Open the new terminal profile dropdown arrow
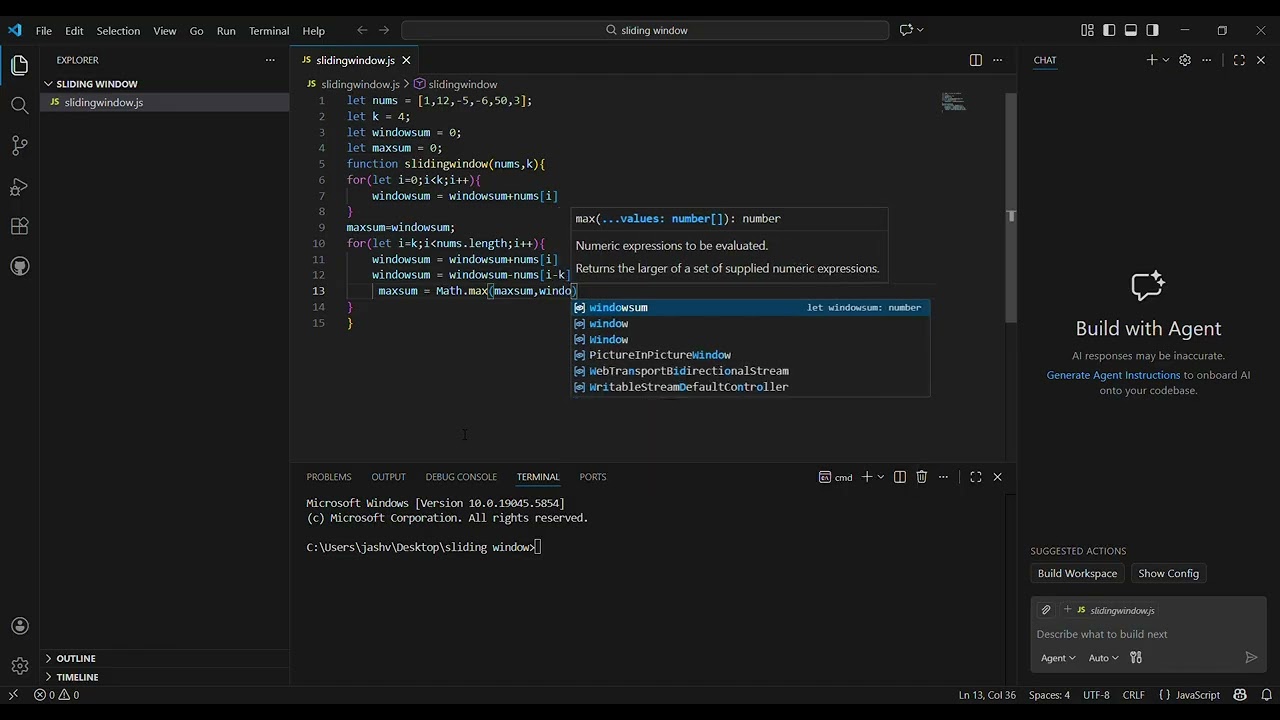This screenshot has height=720, width=1280. coord(881,477)
